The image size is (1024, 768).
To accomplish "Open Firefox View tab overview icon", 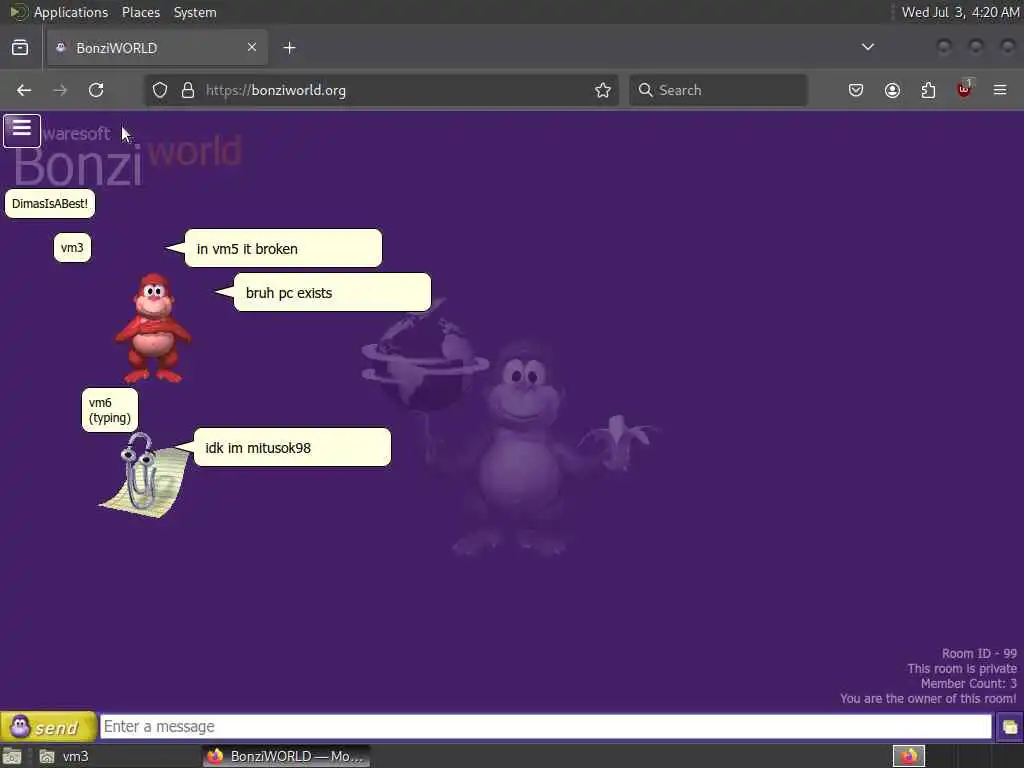I will pos(20,48).
